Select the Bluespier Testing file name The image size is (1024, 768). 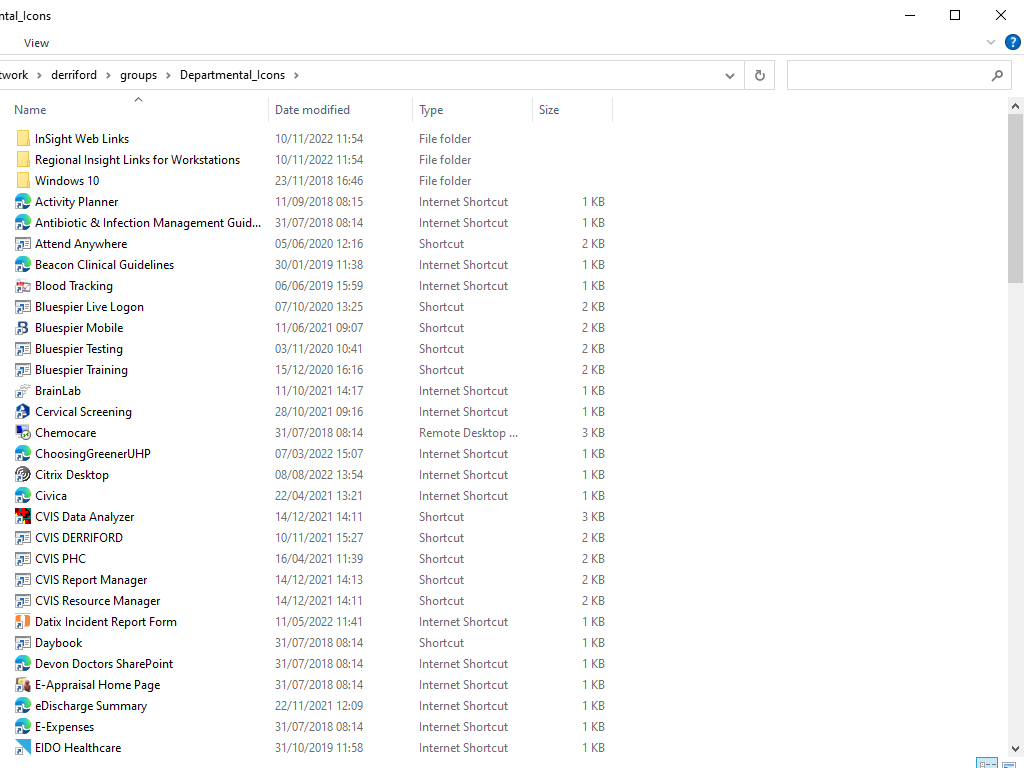pos(79,349)
